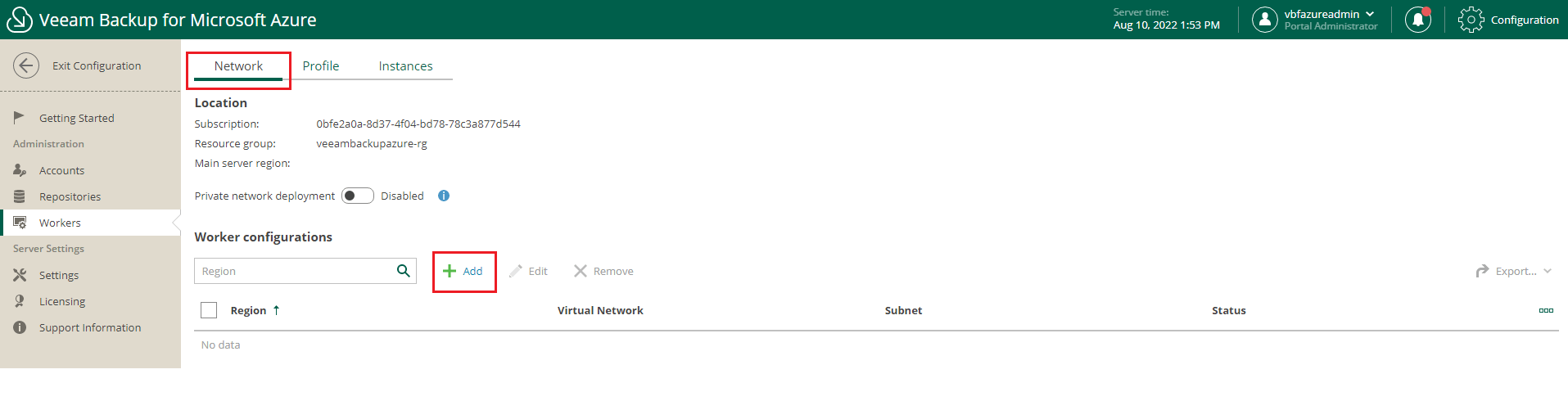Open the column chooser icon

1546,311
